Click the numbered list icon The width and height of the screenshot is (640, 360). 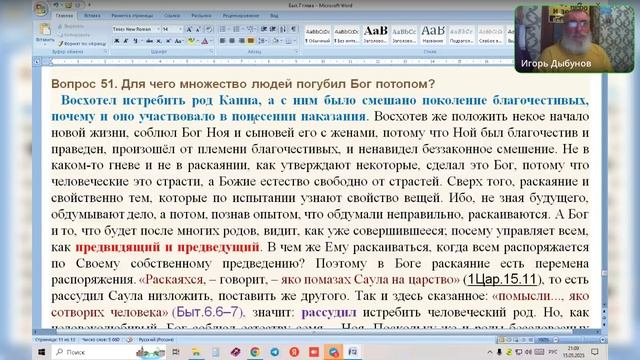click(x=237, y=29)
